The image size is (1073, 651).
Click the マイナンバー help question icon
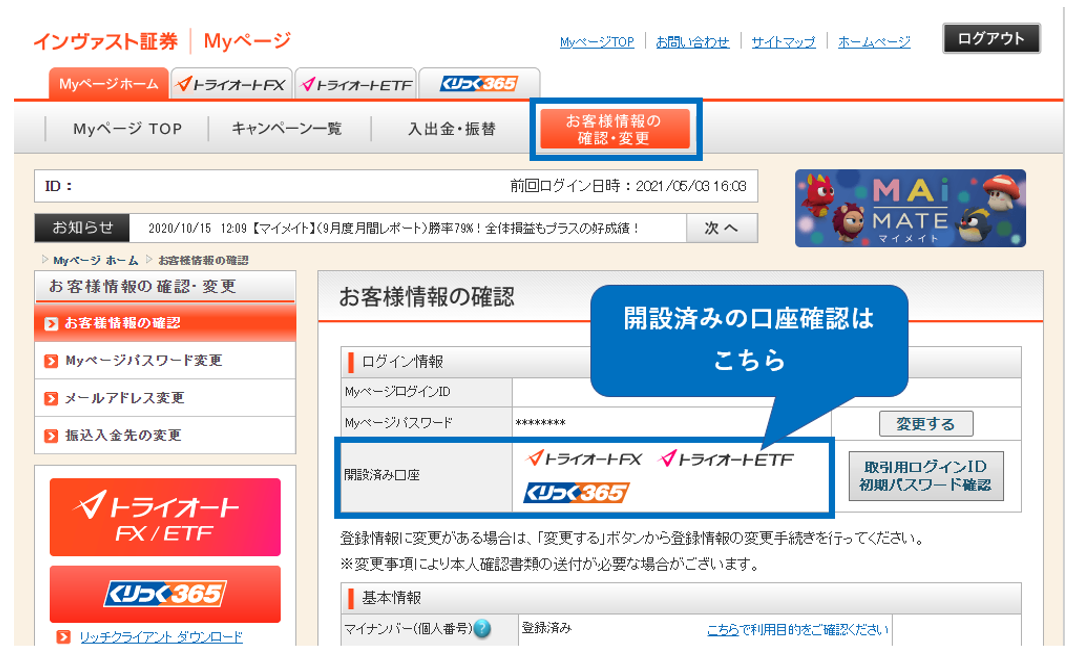tap(482, 628)
